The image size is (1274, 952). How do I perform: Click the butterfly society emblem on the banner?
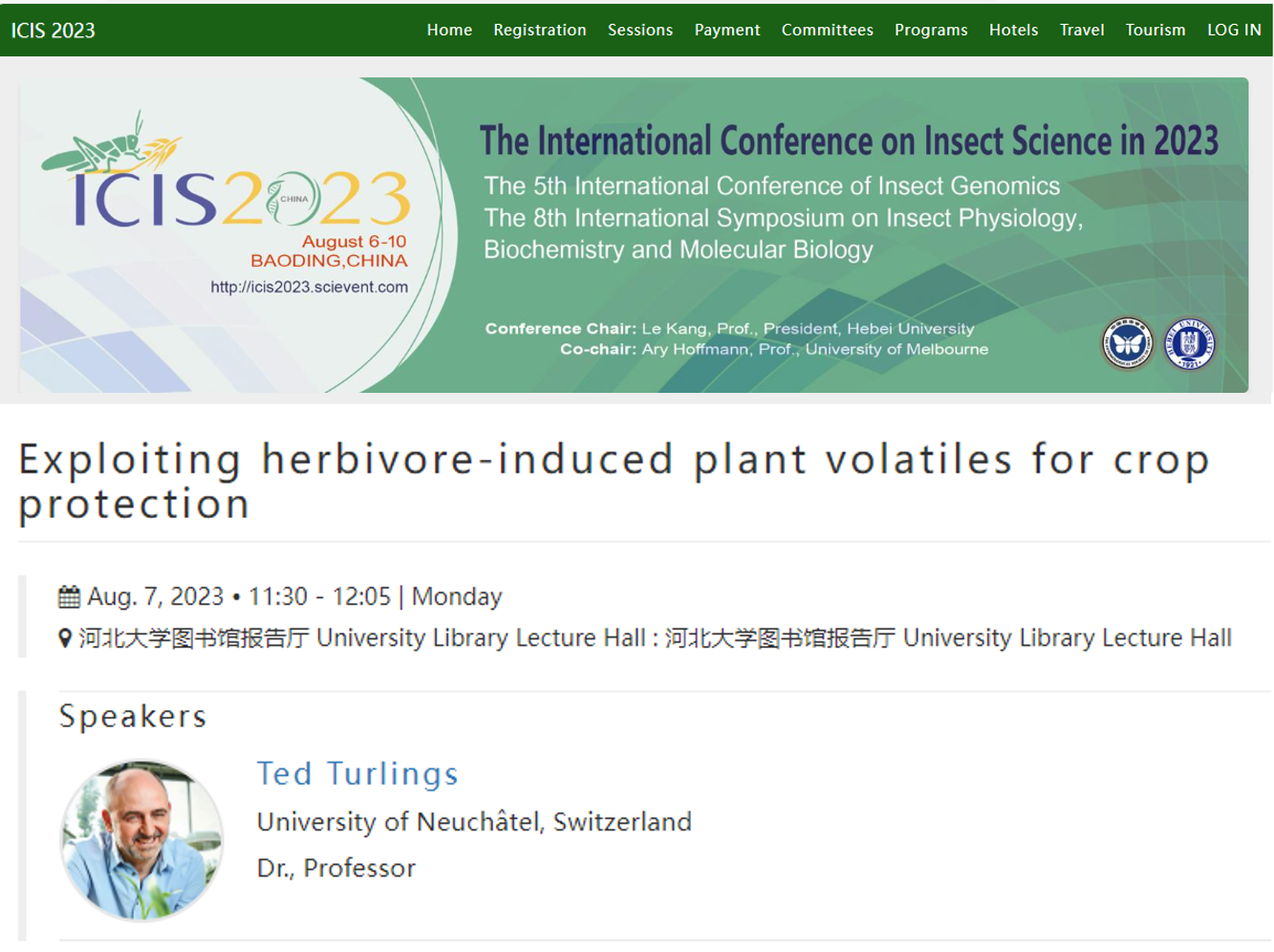[1127, 341]
